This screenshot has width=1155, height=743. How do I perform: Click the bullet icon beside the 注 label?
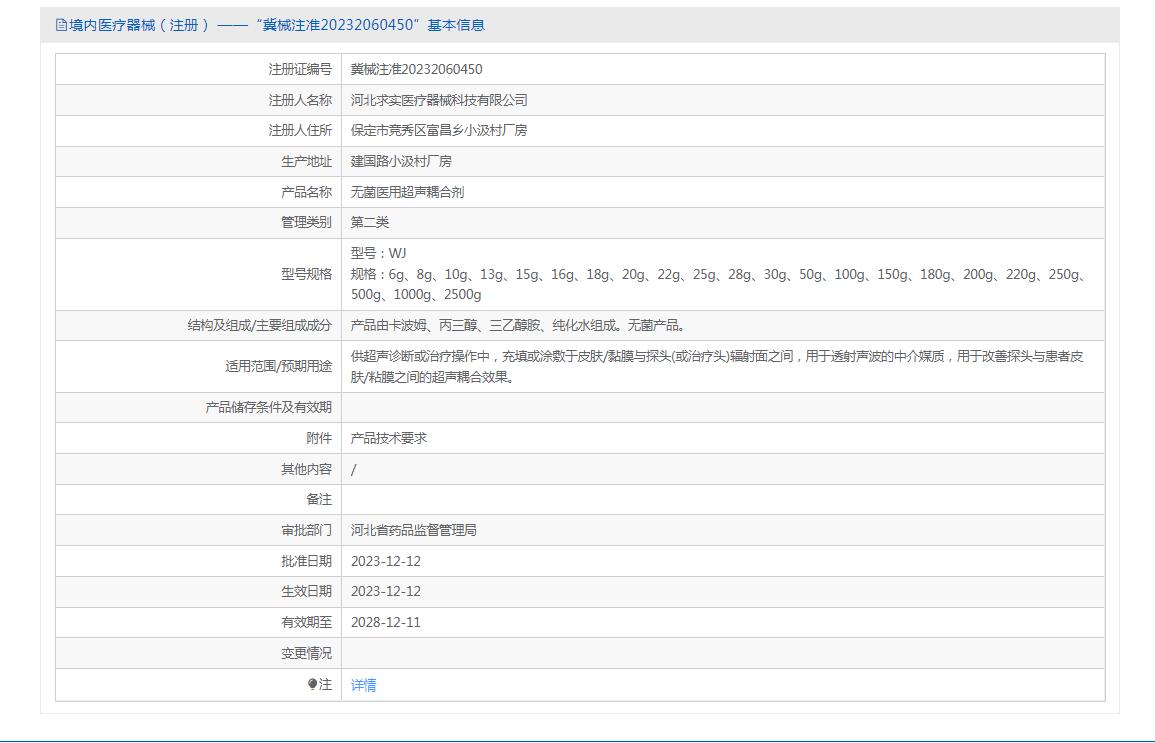312,685
